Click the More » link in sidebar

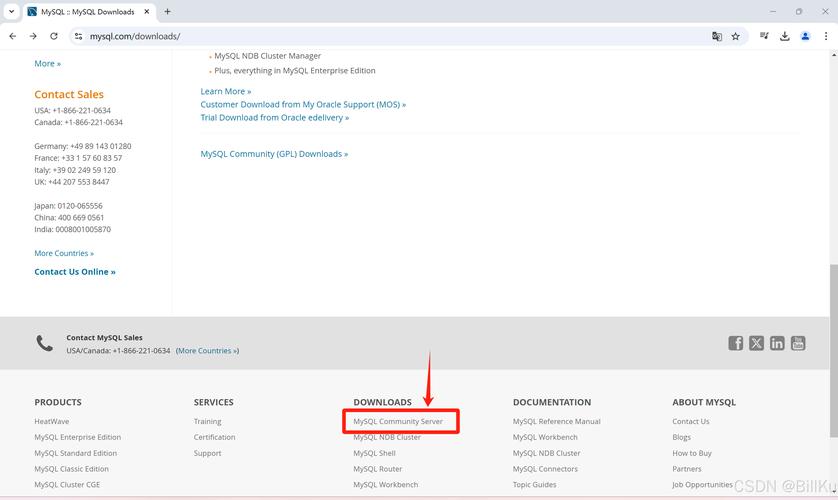click(48, 64)
